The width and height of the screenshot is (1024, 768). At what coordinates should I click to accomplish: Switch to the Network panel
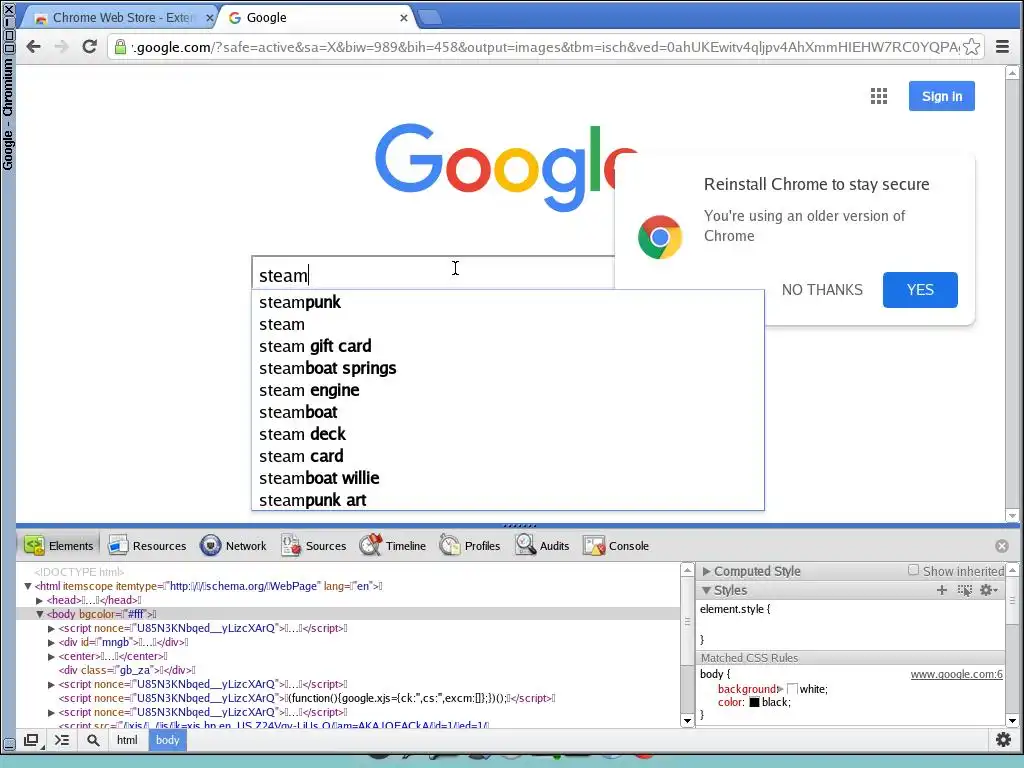233,545
